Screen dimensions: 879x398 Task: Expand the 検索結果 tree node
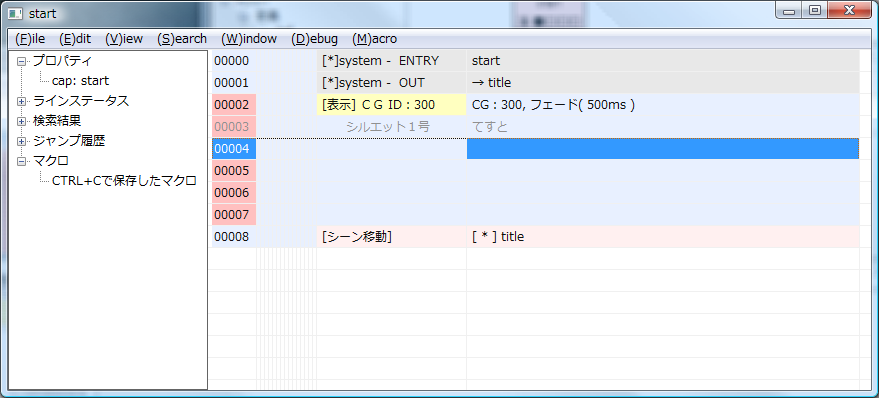[21, 121]
